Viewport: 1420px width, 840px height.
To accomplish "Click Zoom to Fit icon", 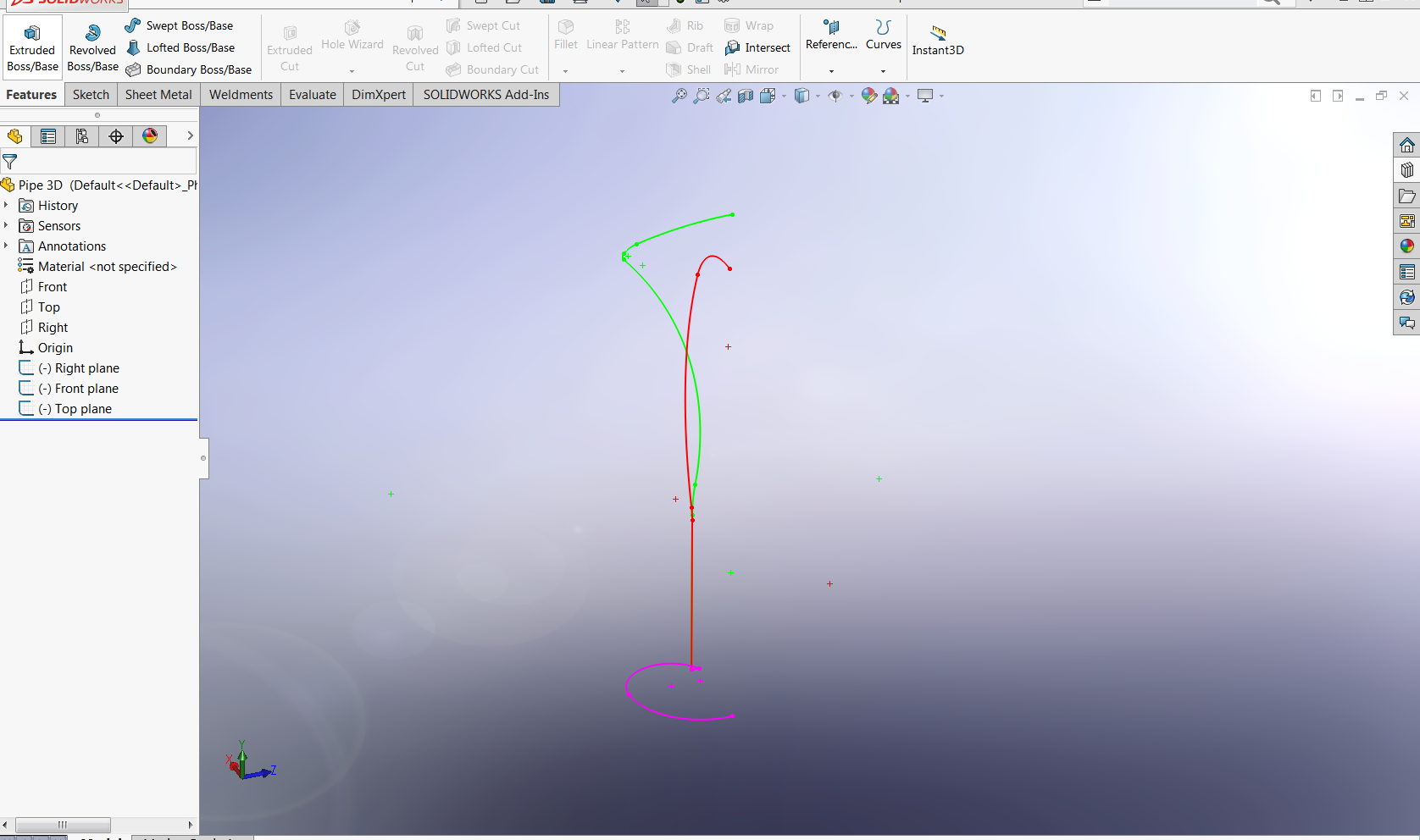I will (679, 96).
